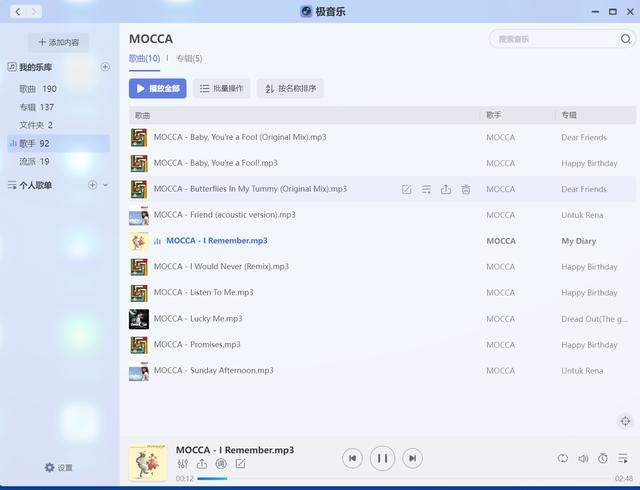Go forward with the right arrow button
Viewport: 640px width, 490px height.
pyautogui.click(x=34, y=12)
